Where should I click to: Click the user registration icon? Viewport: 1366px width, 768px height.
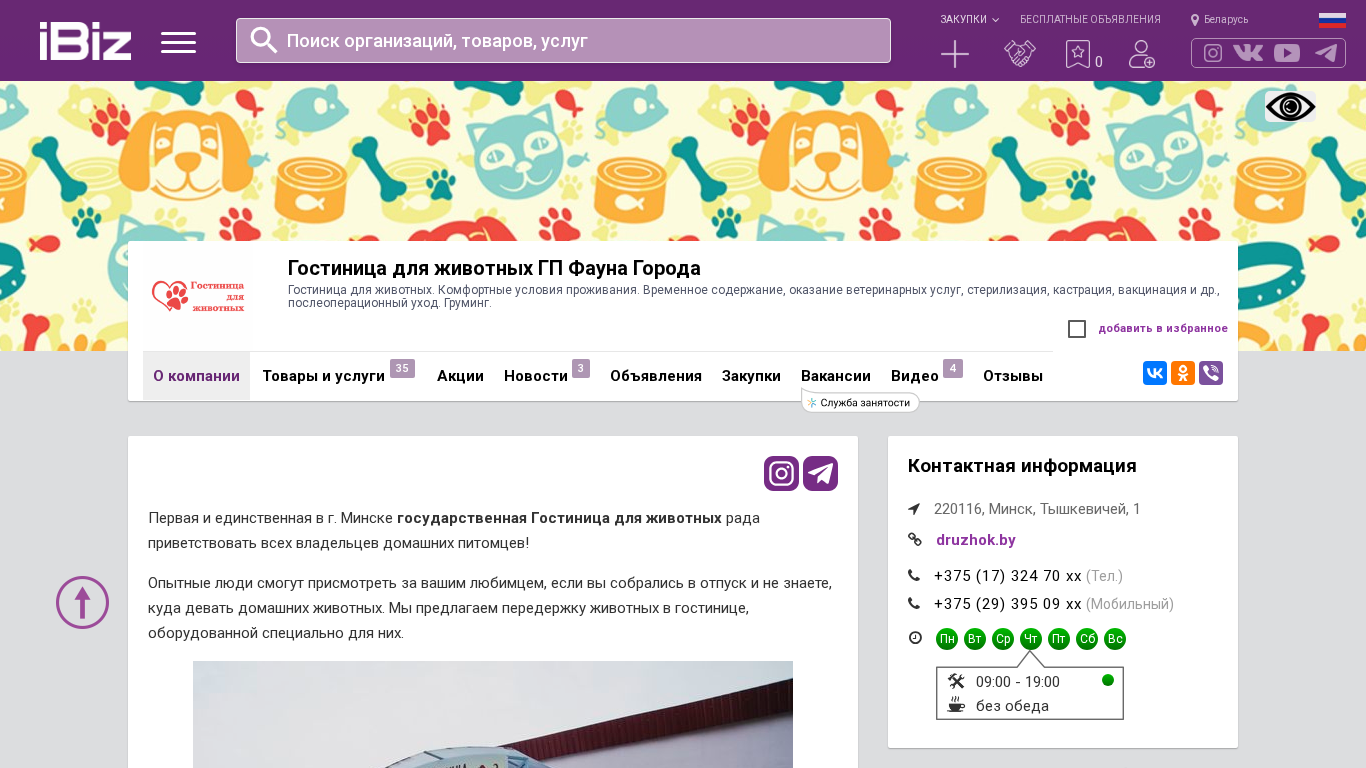pyautogui.click(x=1142, y=54)
